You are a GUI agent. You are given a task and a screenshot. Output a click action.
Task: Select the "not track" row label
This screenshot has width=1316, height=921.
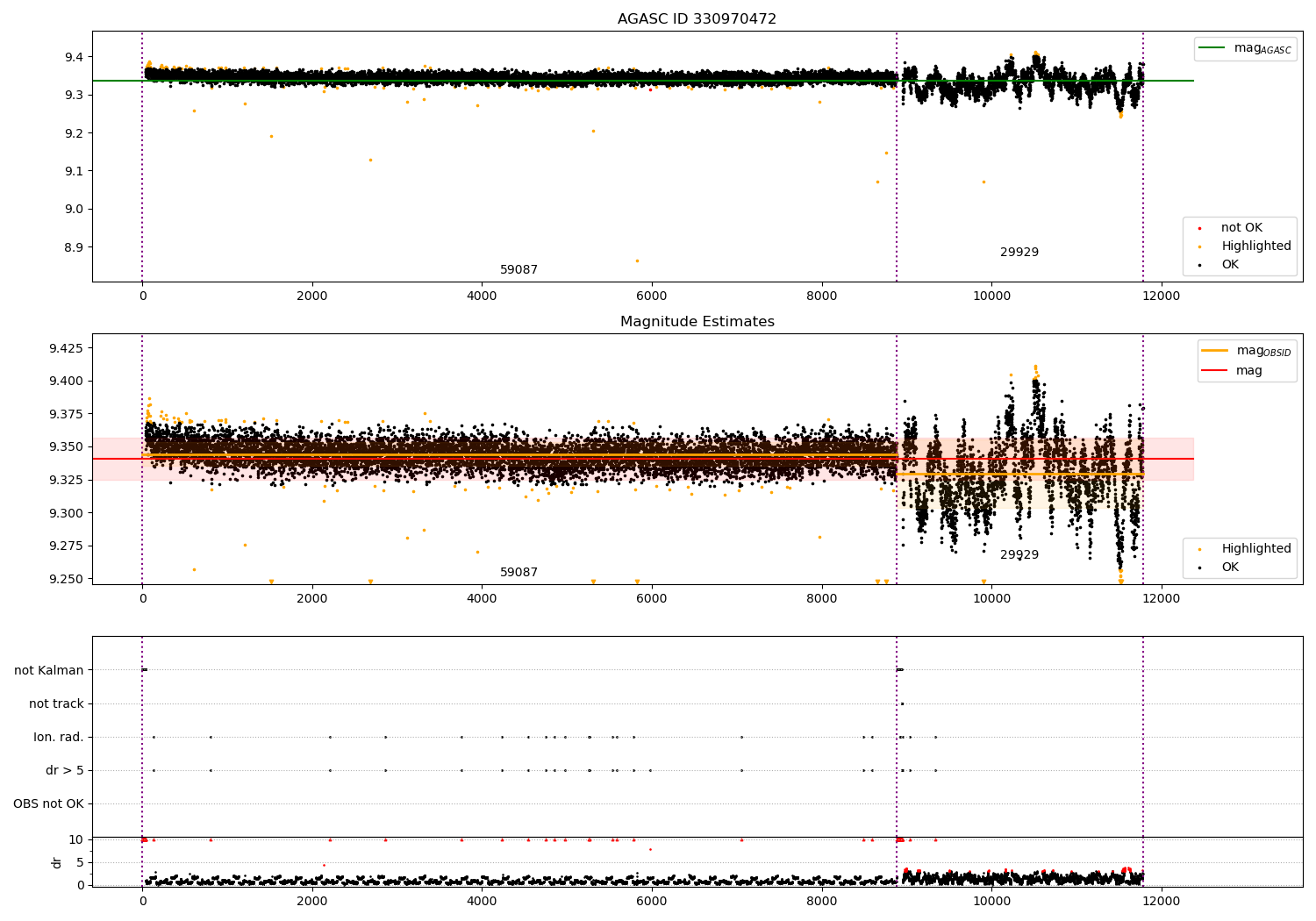56,704
